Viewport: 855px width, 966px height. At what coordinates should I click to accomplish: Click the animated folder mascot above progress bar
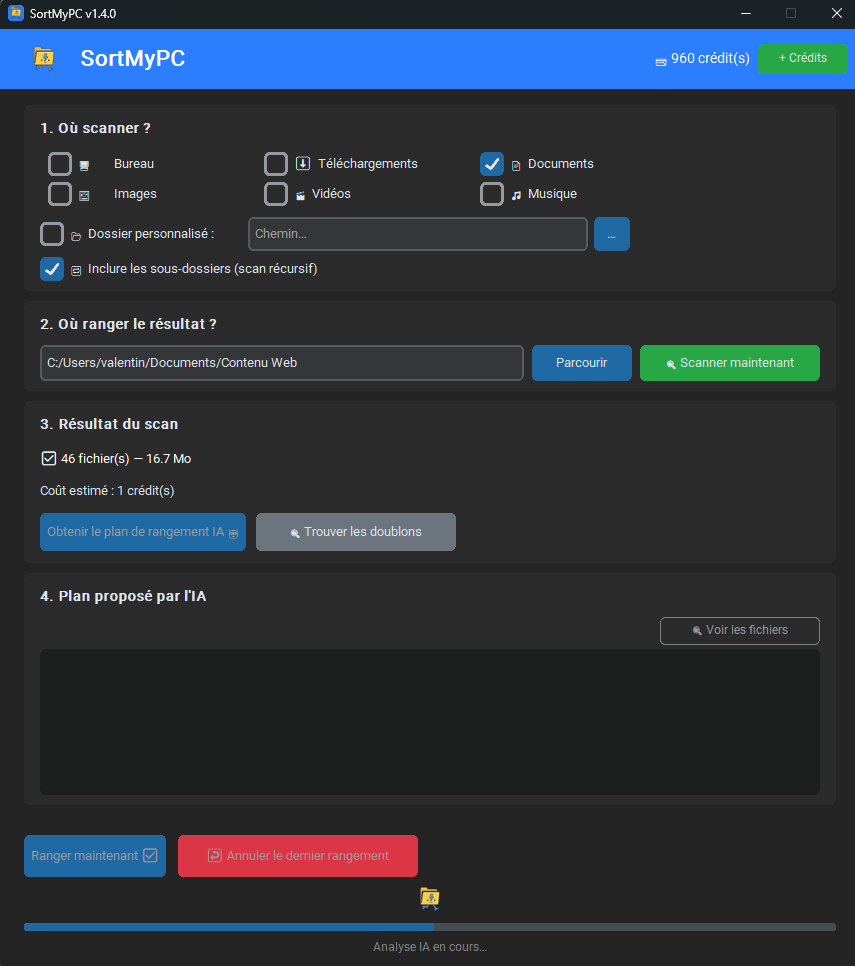pos(429,899)
